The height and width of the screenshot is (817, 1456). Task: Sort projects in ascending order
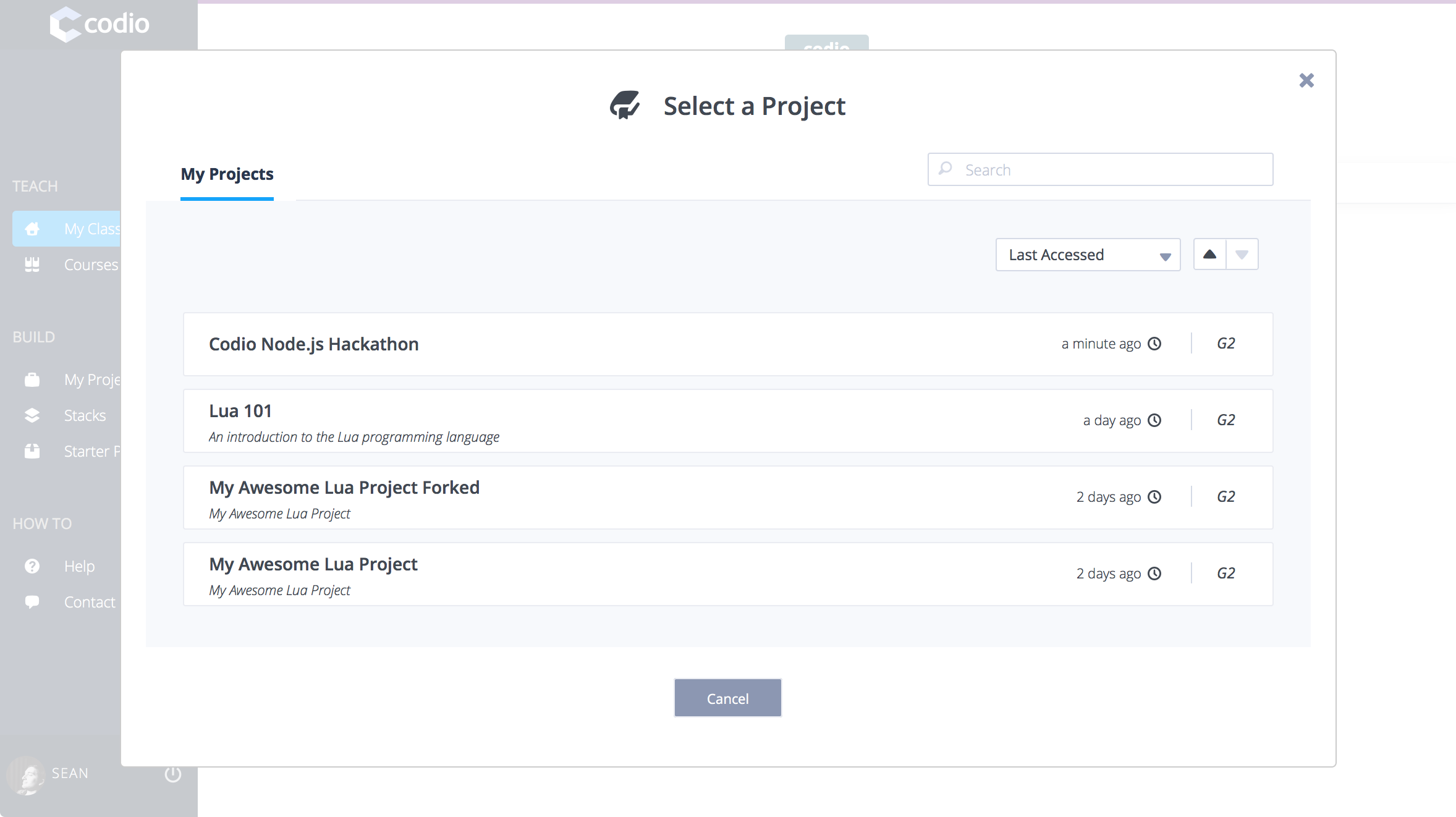point(1209,255)
